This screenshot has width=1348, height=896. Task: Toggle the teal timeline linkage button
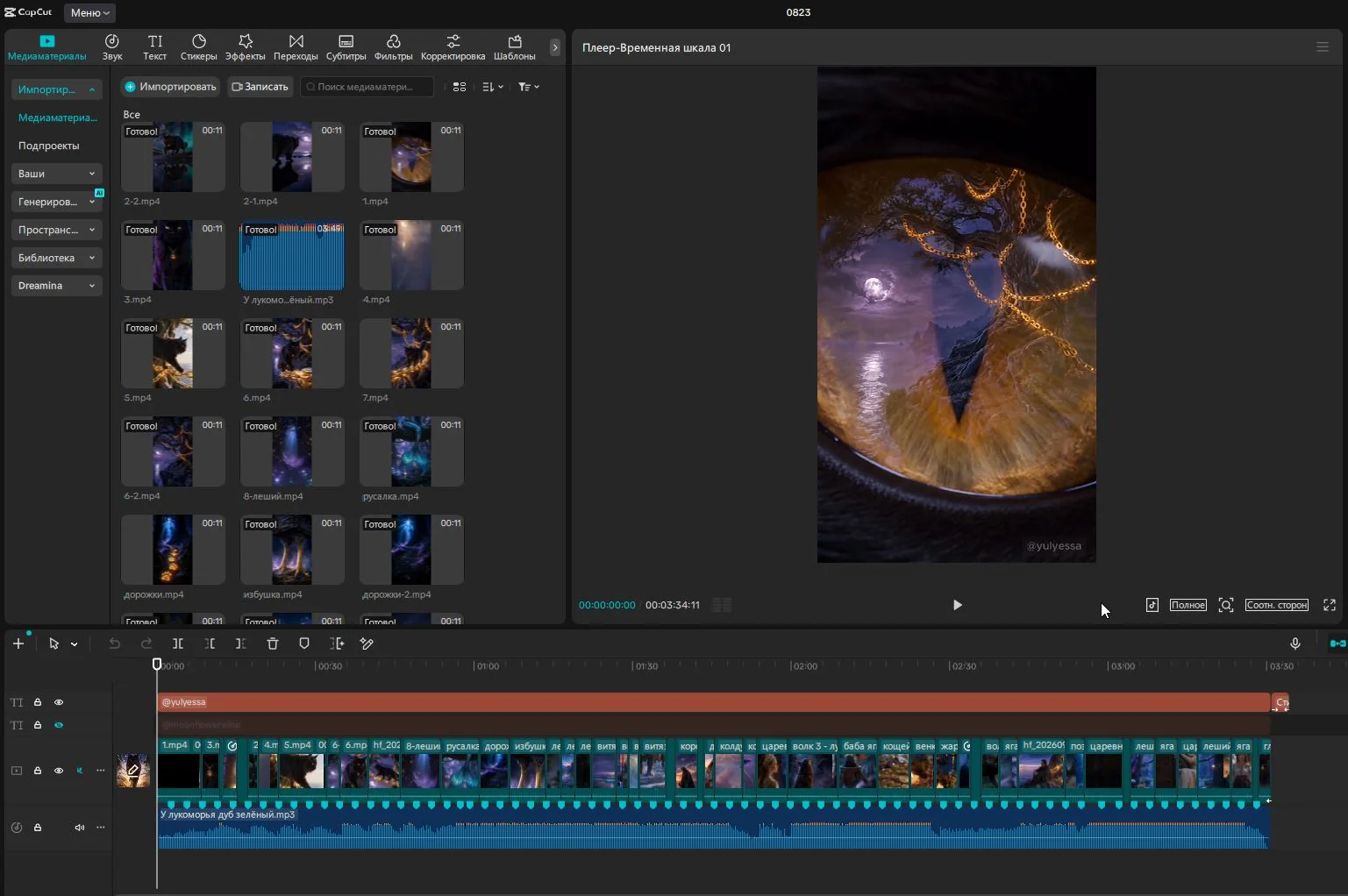1338,644
